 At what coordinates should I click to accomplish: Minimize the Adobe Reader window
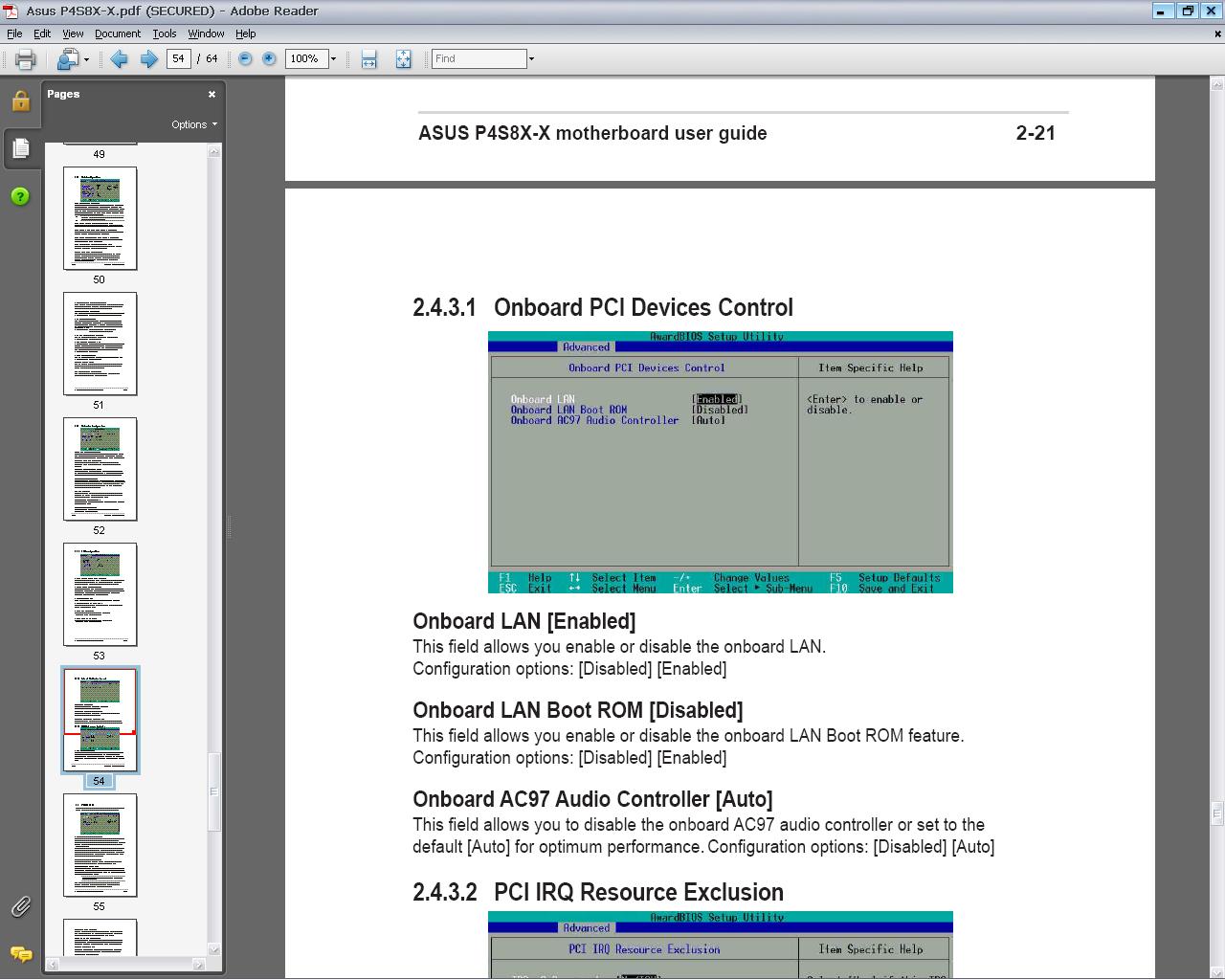point(1161,11)
